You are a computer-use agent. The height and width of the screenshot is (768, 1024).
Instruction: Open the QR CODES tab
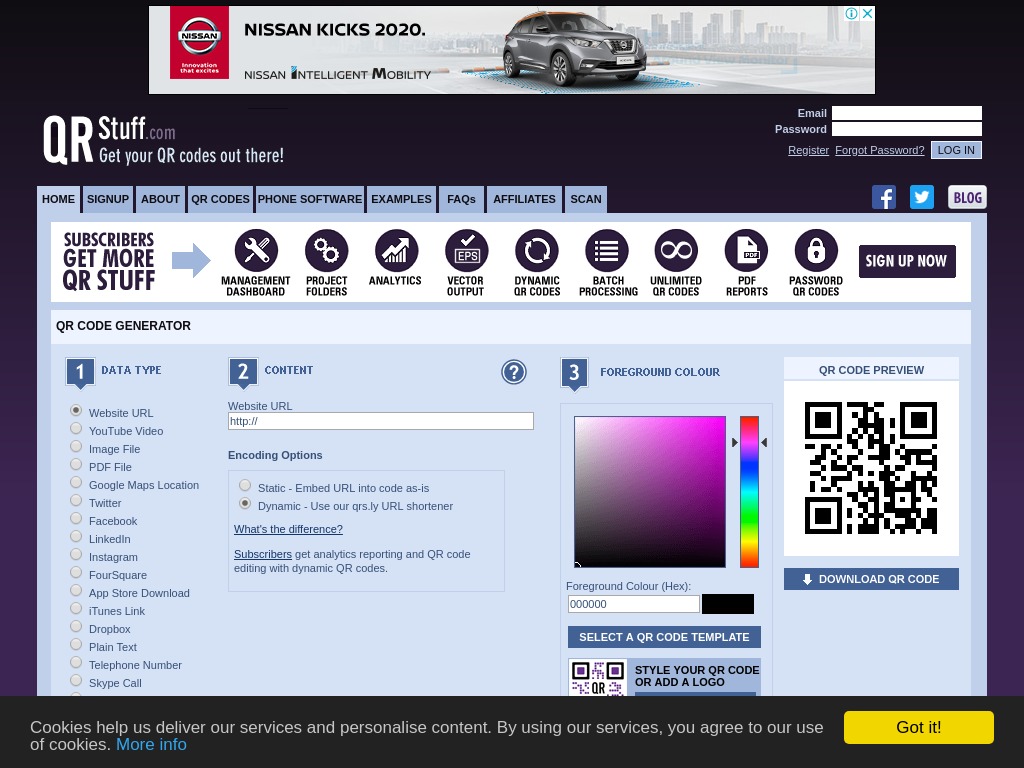(x=220, y=199)
